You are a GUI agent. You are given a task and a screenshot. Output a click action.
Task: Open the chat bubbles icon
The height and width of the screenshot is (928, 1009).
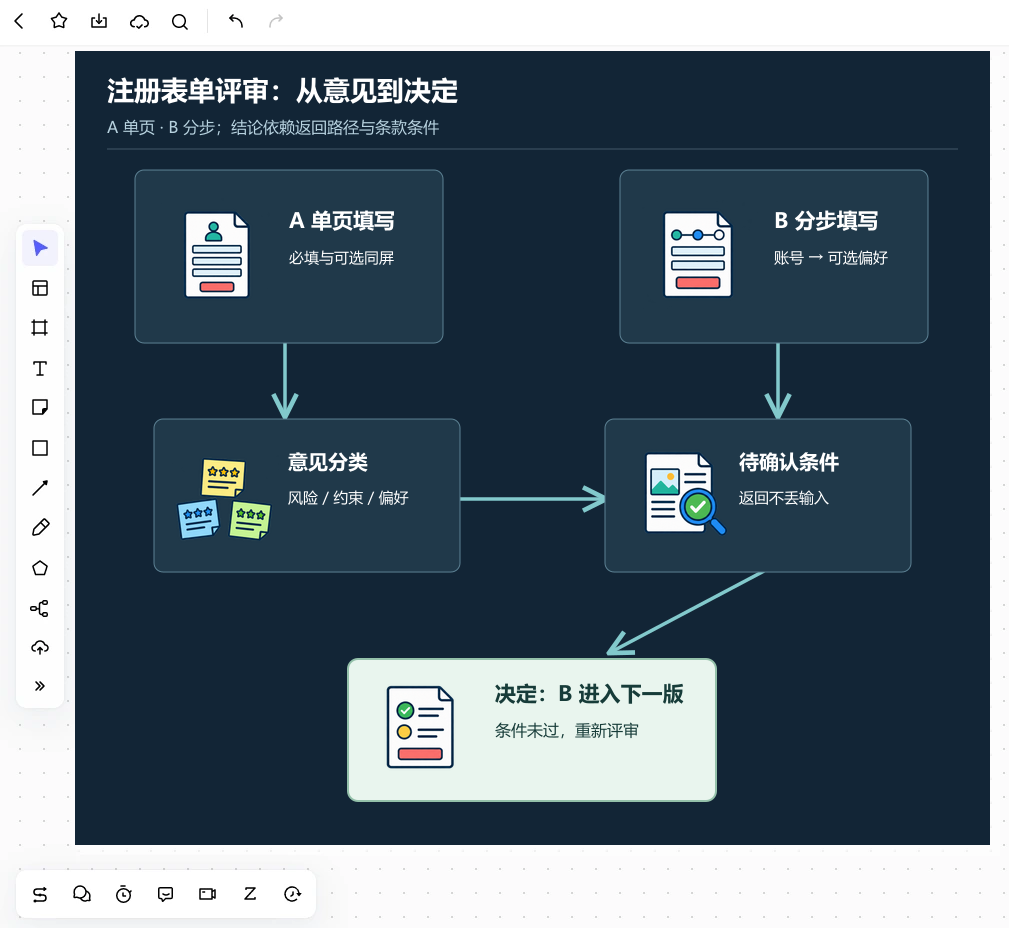pos(82,894)
